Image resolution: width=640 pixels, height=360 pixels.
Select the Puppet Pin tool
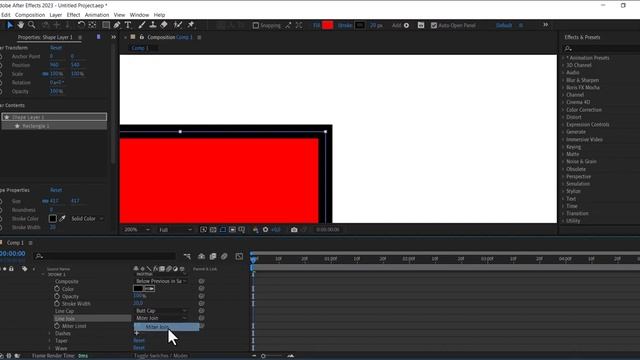[191, 25]
